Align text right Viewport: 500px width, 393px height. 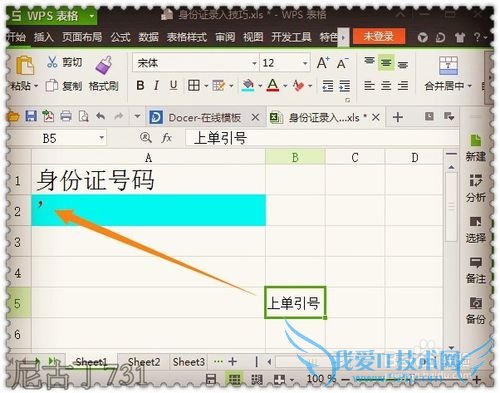tap(403, 86)
